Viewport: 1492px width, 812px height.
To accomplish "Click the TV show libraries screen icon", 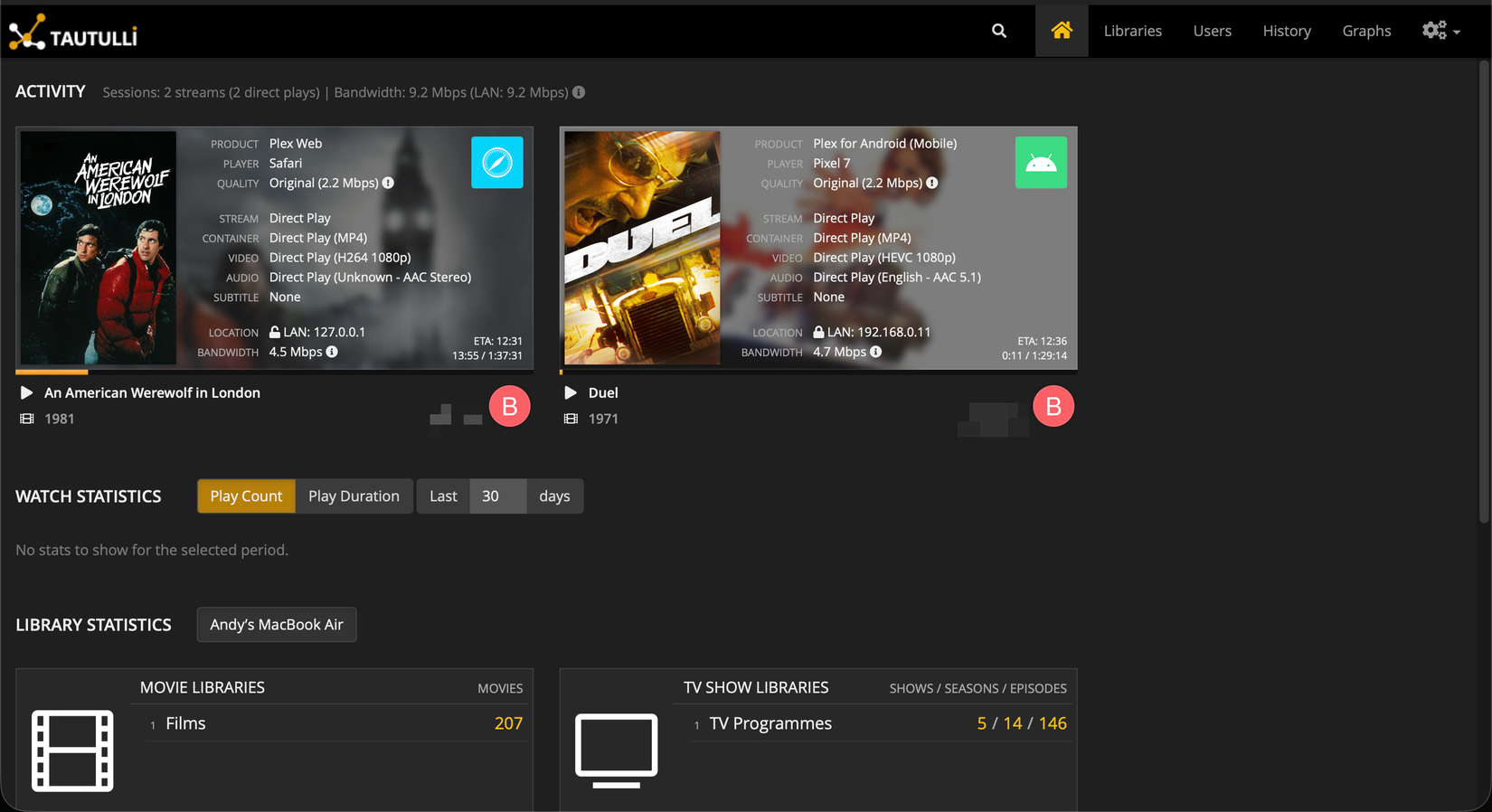I will pos(617,751).
